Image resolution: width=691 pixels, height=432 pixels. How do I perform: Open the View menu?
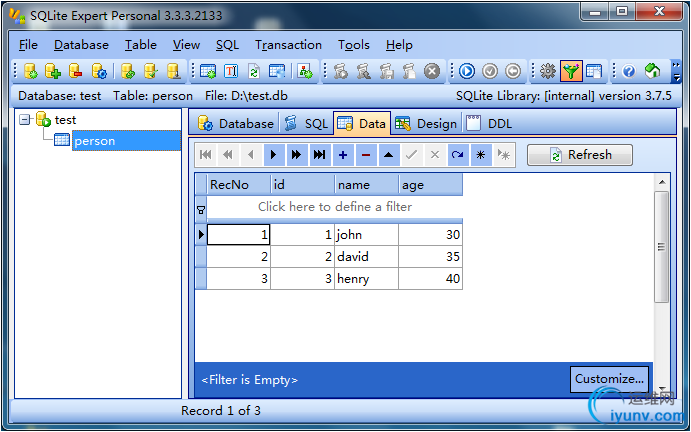pos(186,45)
